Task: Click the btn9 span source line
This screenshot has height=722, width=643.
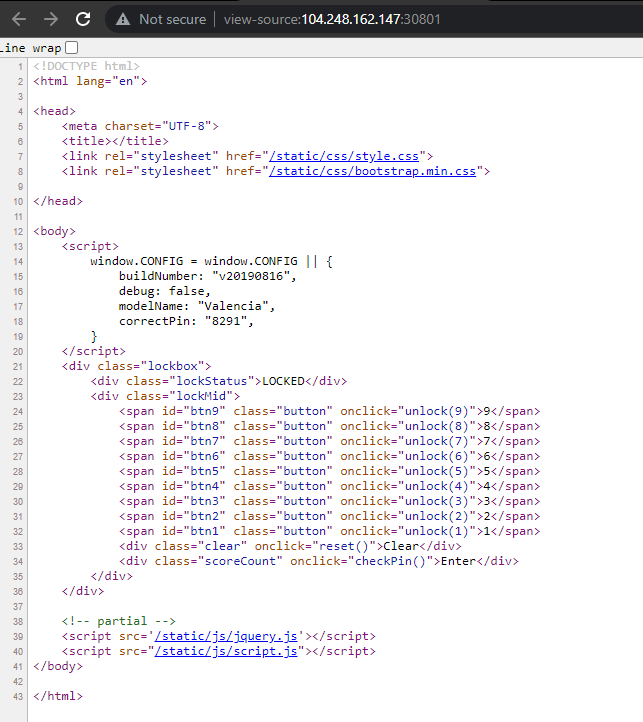Action: (x=329, y=411)
